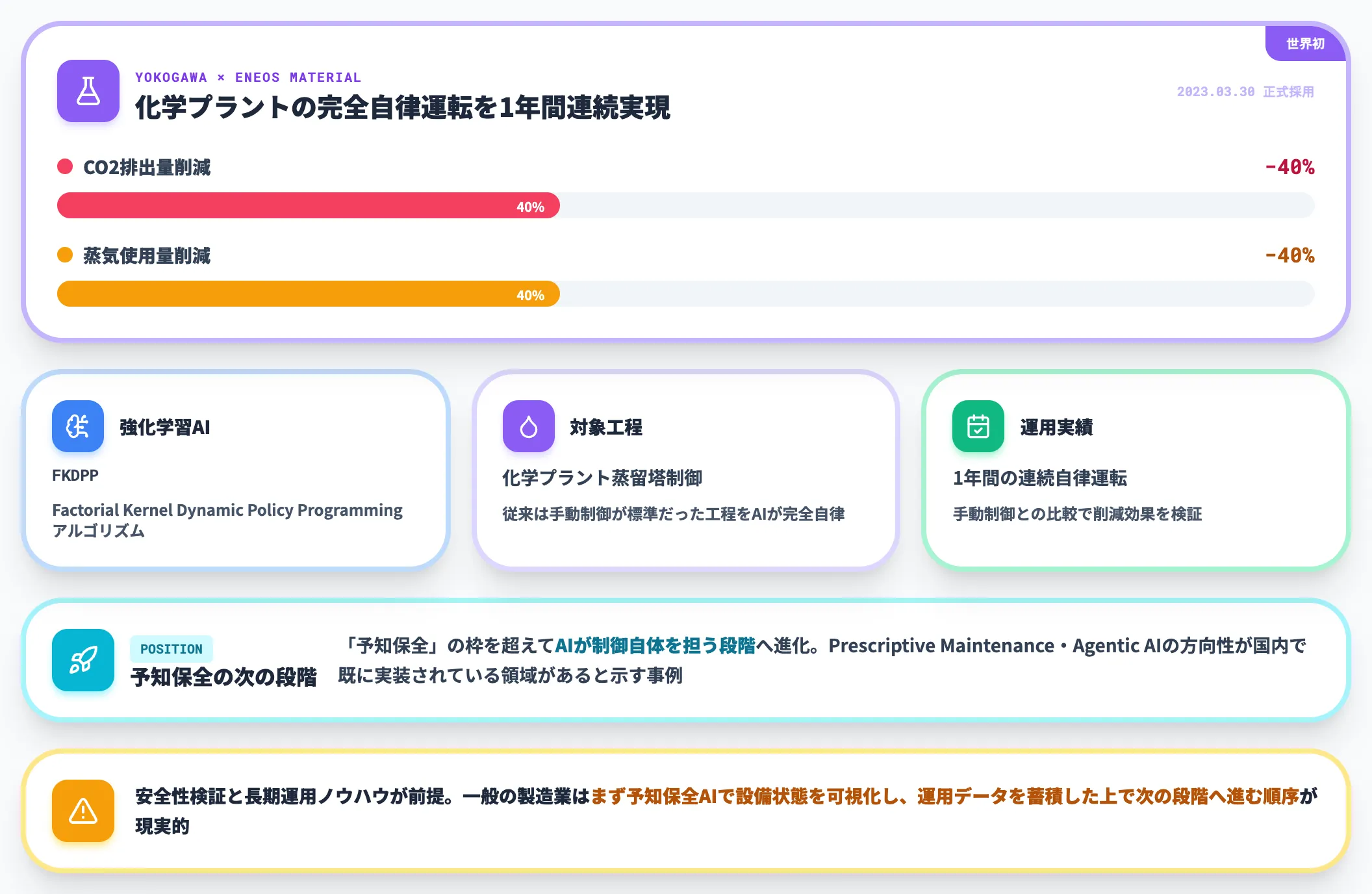The width and height of the screenshot is (1372, 894).
Task: Click the heading 化学プラントの完全自律運転を1年間連続実現
Action: pyautogui.click(x=403, y=108)
